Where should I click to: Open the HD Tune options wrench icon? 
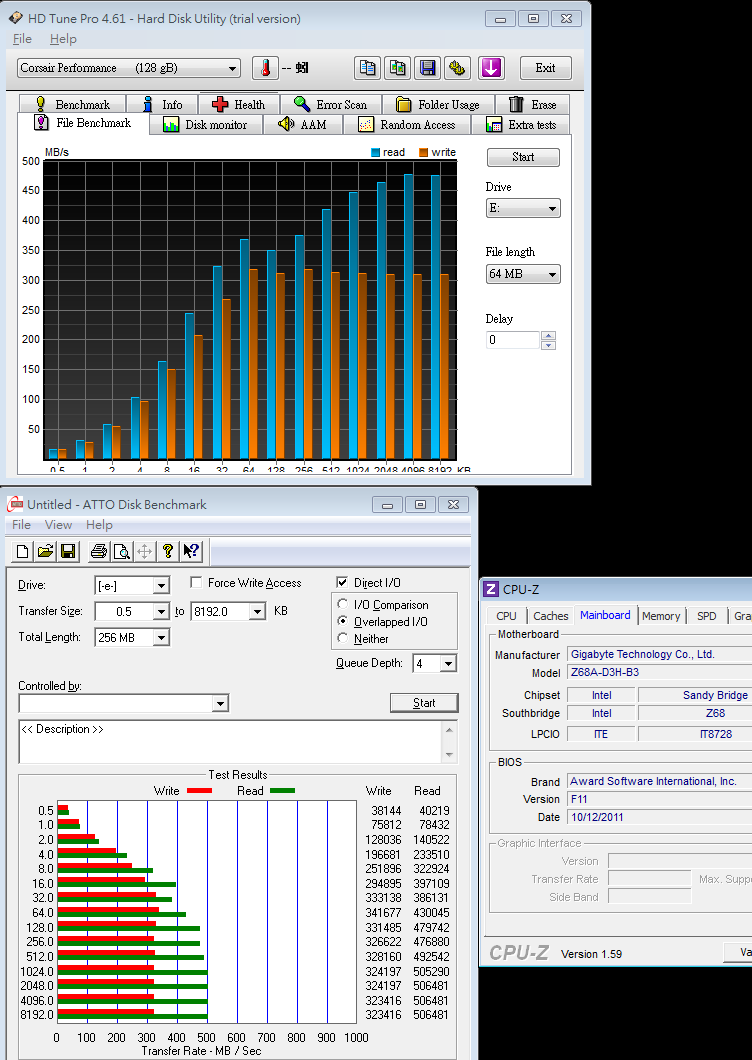(458, 68)
